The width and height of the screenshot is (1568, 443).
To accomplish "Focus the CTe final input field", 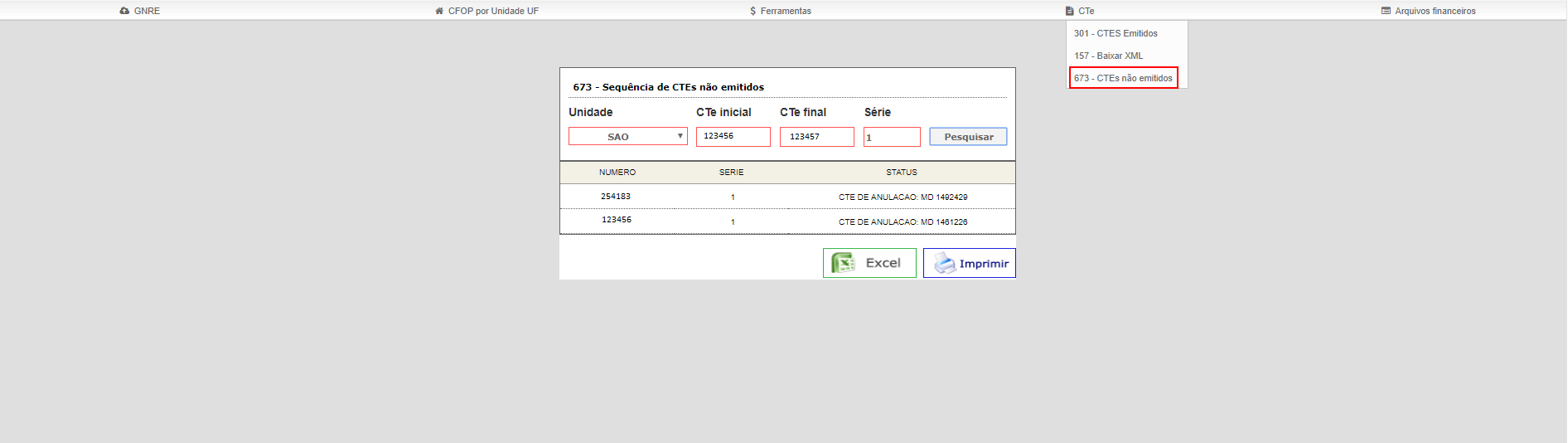I will pyautogui.click(x=817, y=136).
